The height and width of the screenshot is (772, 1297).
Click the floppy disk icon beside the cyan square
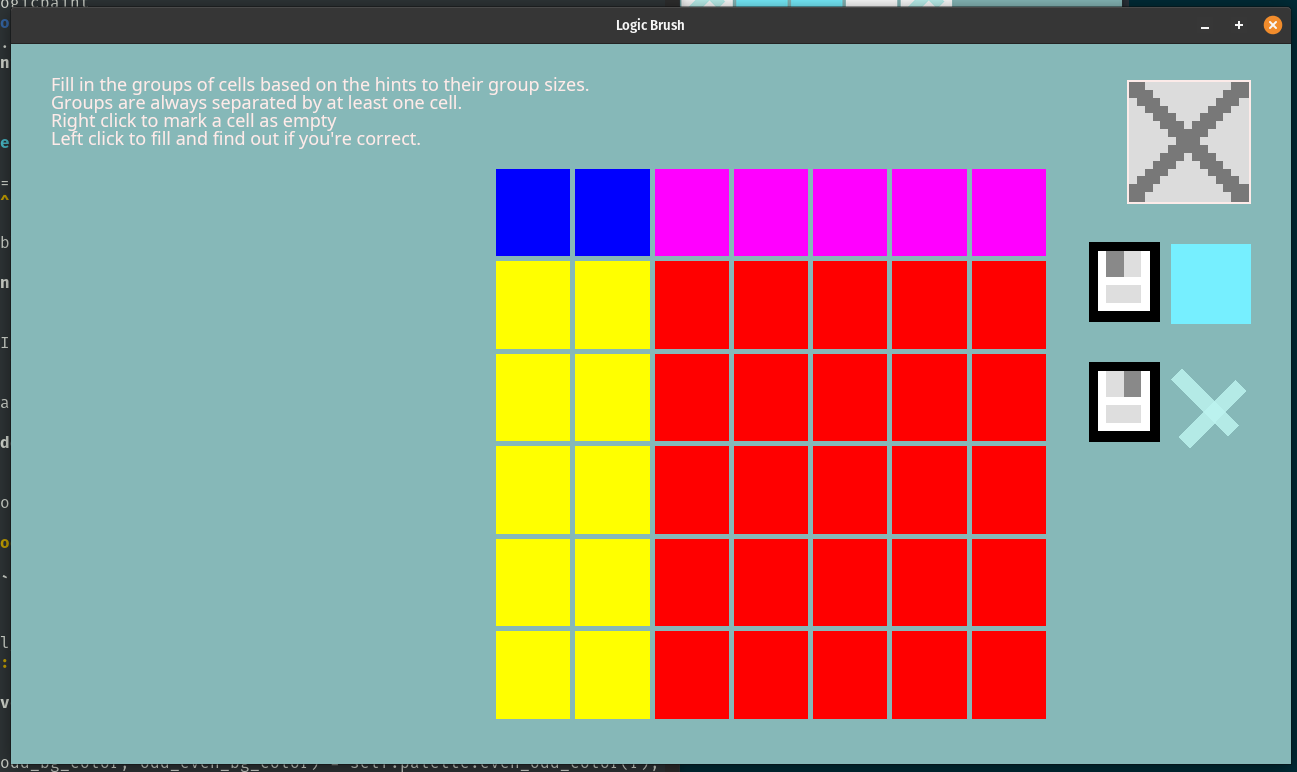(1124, 282)
